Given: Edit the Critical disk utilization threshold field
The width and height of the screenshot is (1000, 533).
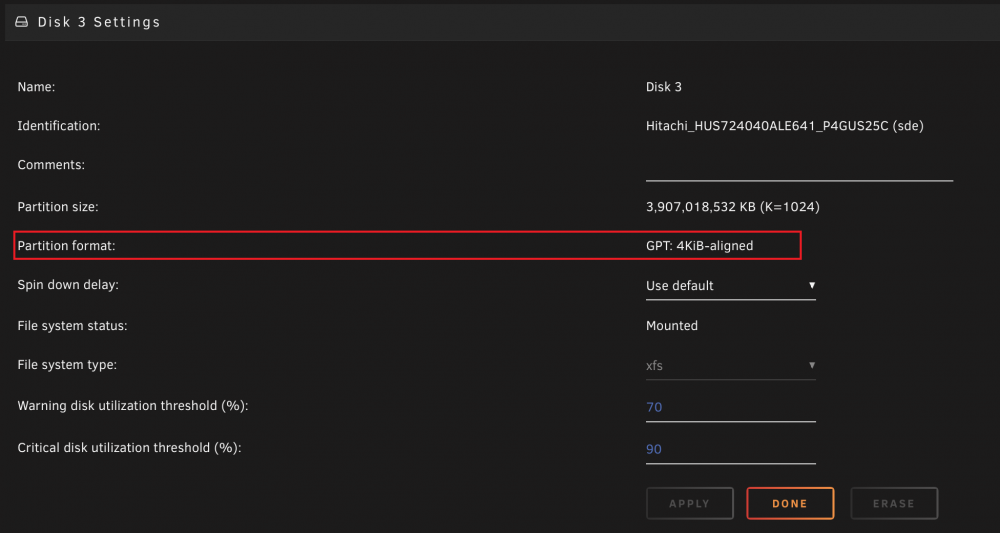Looking at the screenshot, I should tap(730, 449).
